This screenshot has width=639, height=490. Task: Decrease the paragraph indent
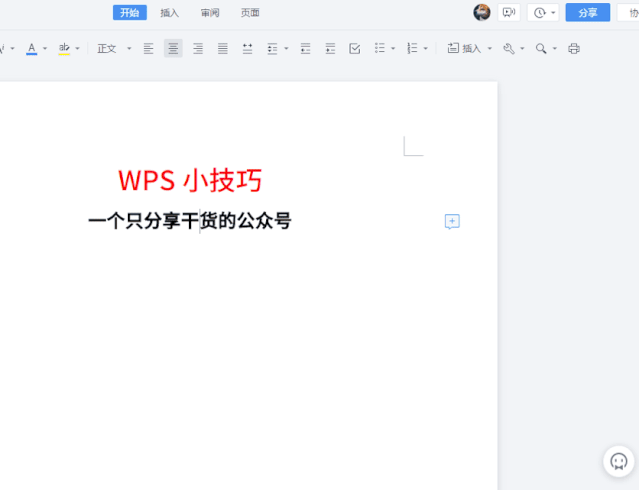click(305, 49)
